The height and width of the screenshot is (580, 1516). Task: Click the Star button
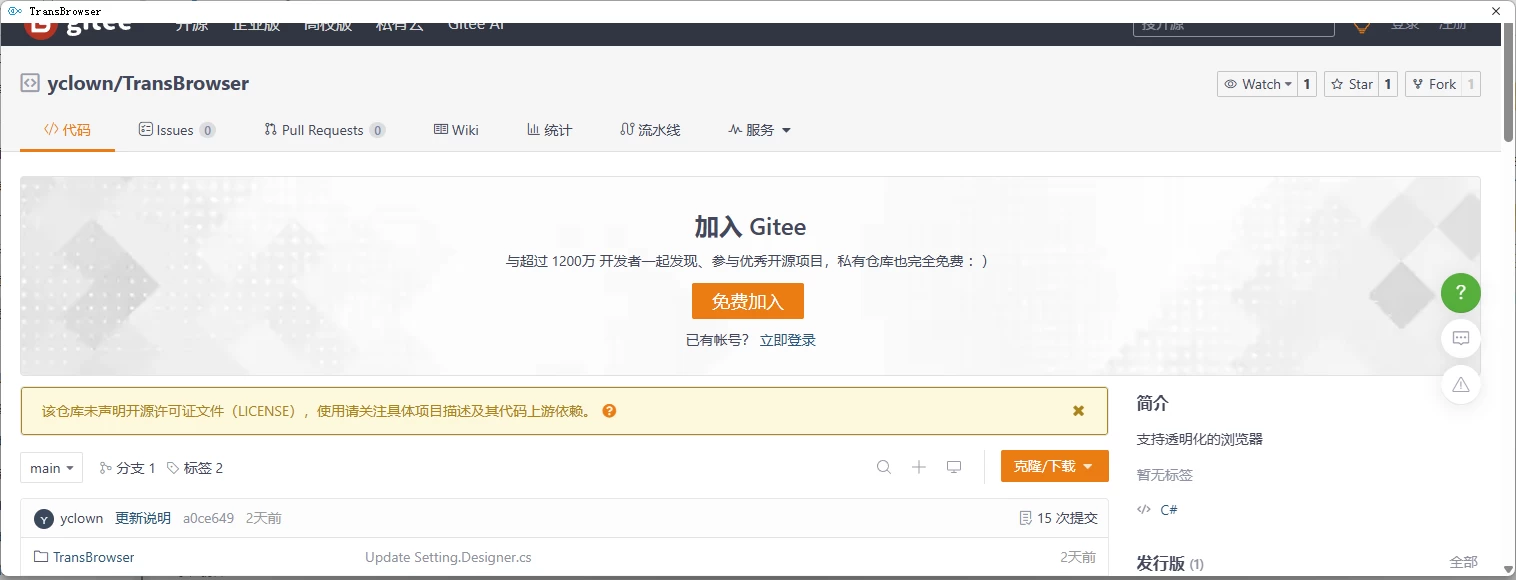pyautogui.click(x=1351, y=84)
